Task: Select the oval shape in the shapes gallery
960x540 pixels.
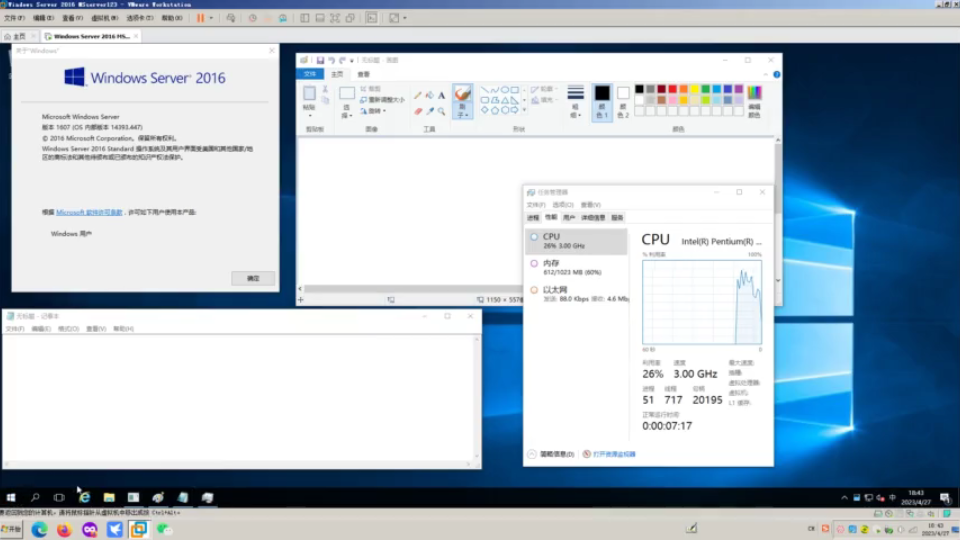Action: (x=504, y=89)
